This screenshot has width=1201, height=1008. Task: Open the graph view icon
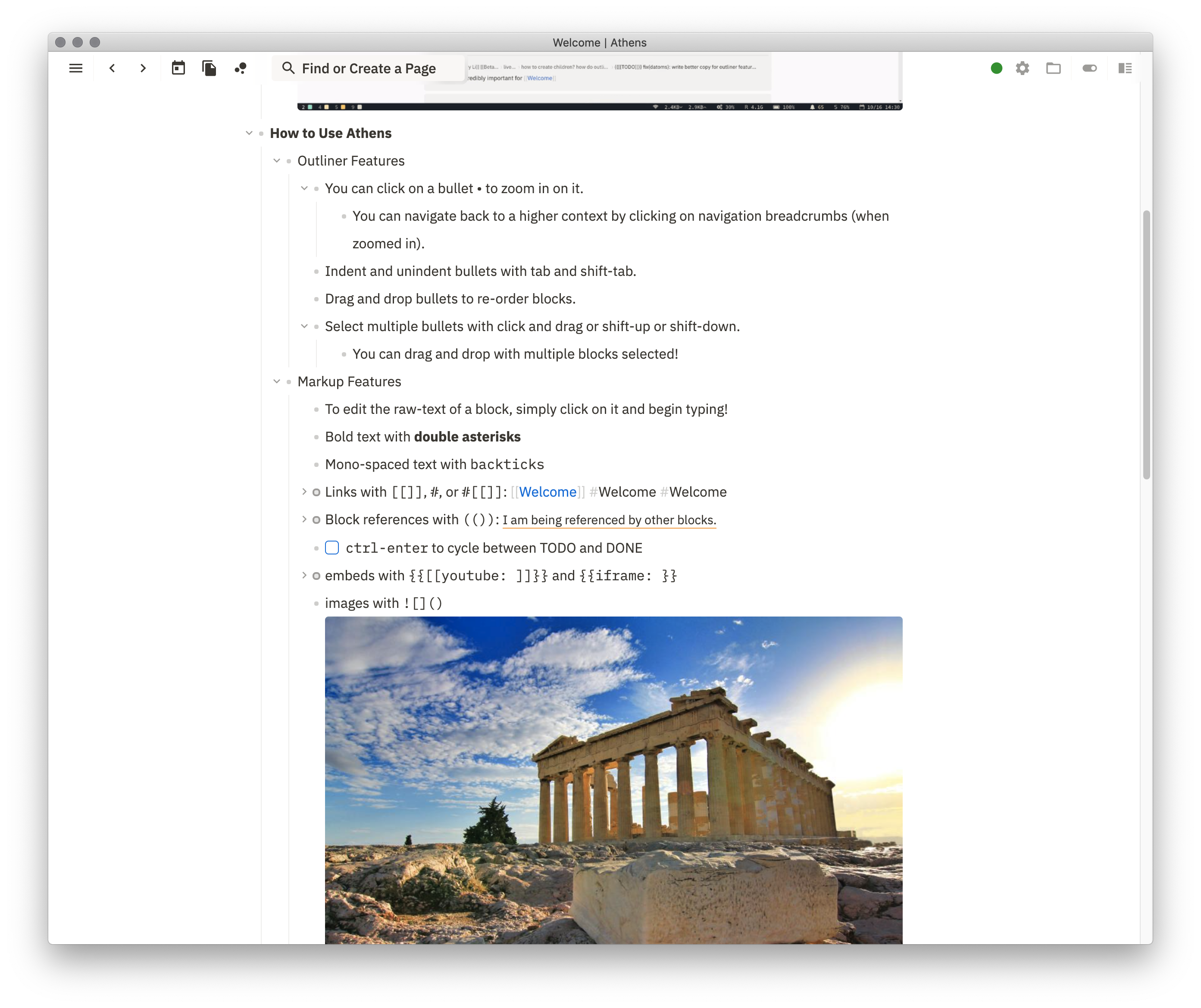coord(240,68)
